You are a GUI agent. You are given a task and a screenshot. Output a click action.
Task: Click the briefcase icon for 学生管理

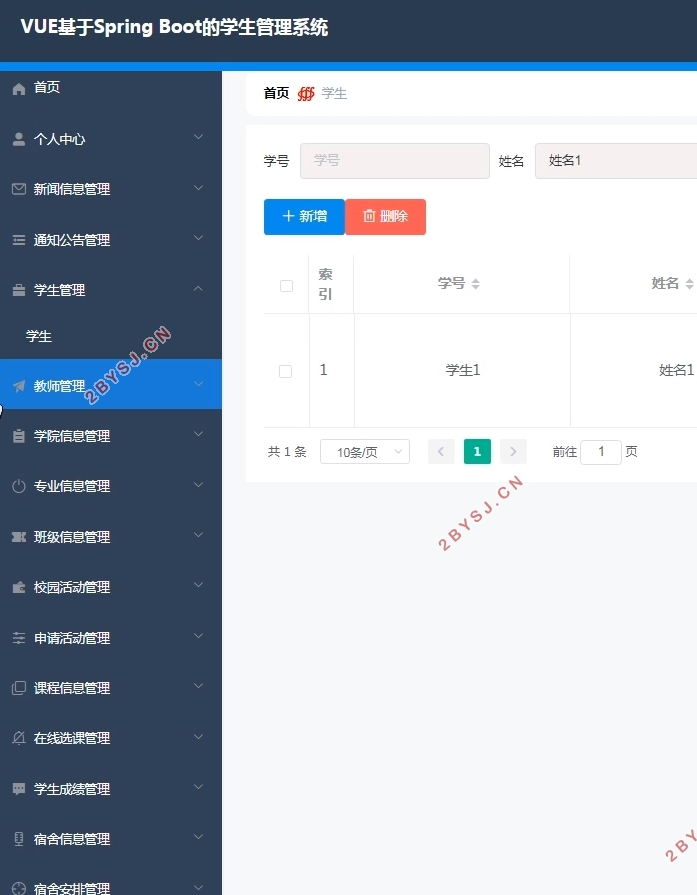point(19,291)
